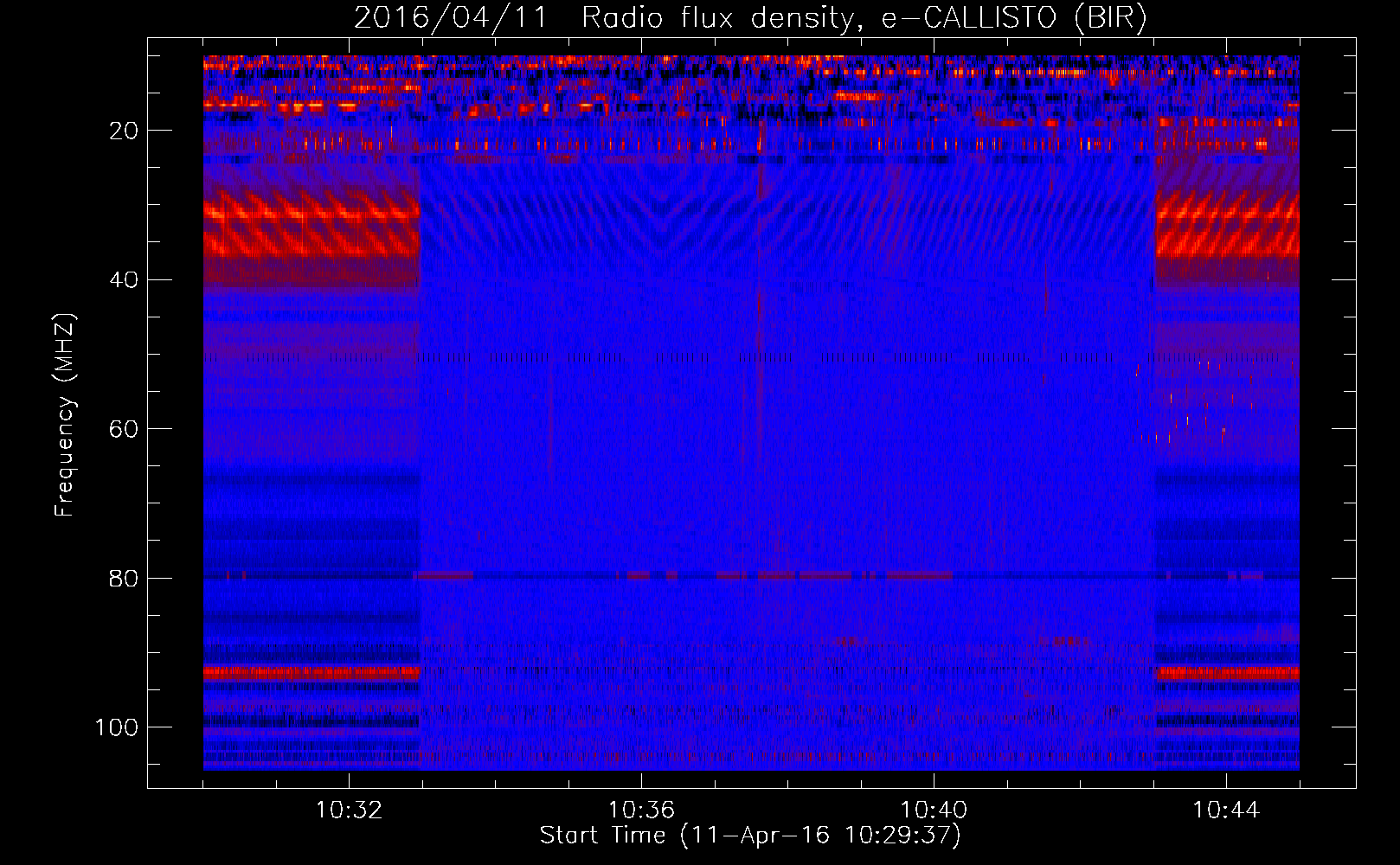Viewport: 1400px width, 865px height.
Task: Click the 10:44 time tick label
Action: (1226, 811)
